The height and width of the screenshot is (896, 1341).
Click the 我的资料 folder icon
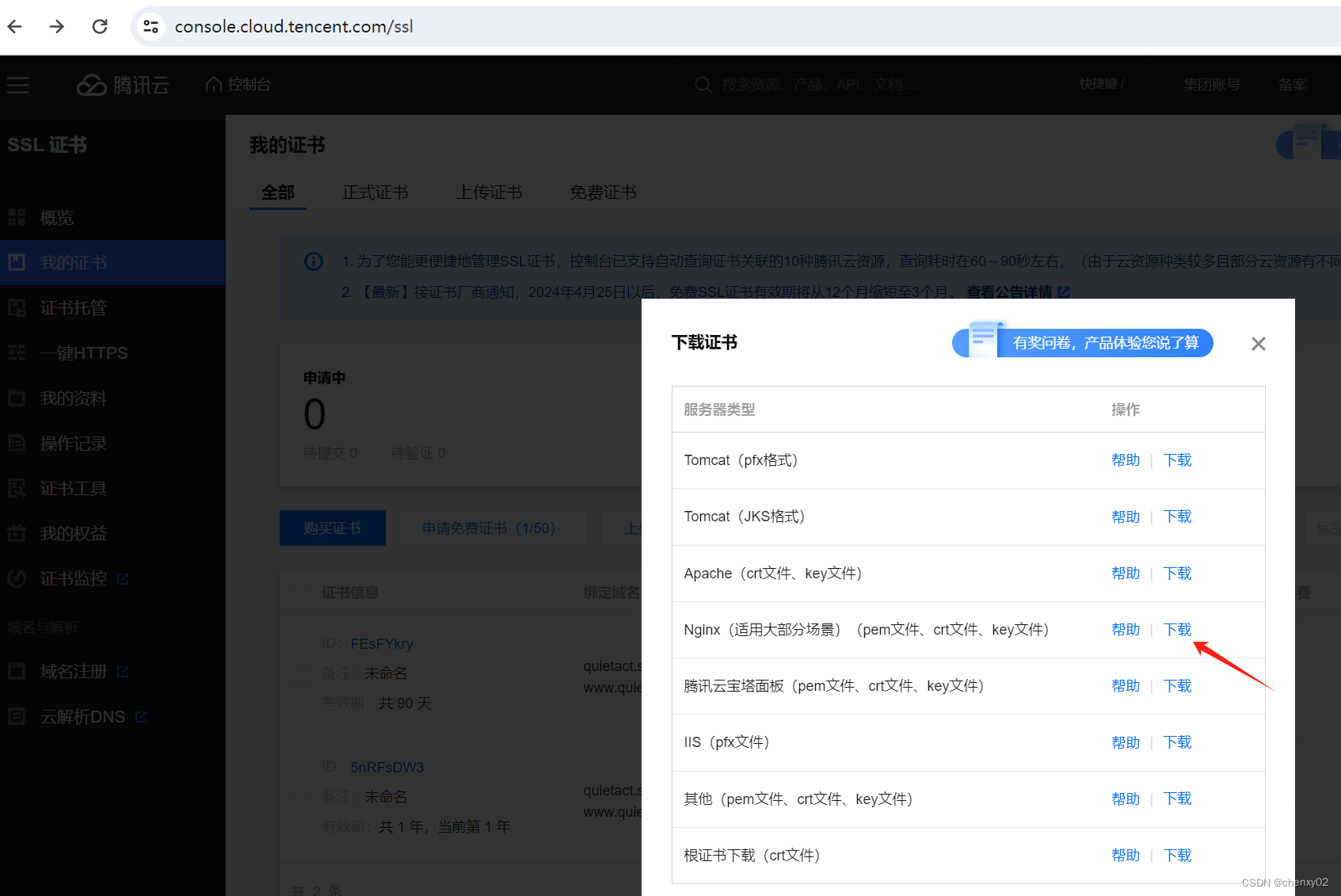[17, 398]
